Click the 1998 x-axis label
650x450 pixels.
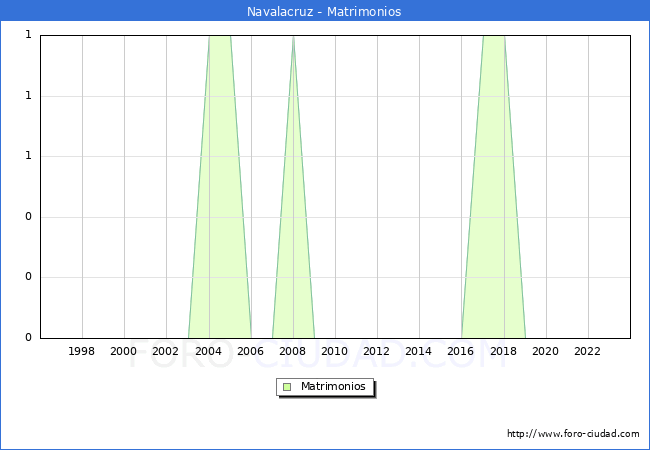[82, 351]
